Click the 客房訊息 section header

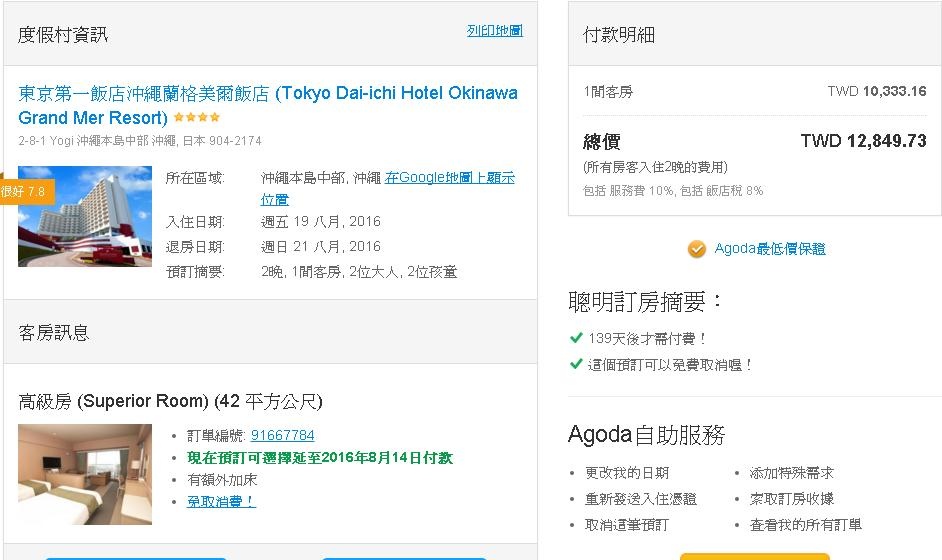click(x=53, y=332)
